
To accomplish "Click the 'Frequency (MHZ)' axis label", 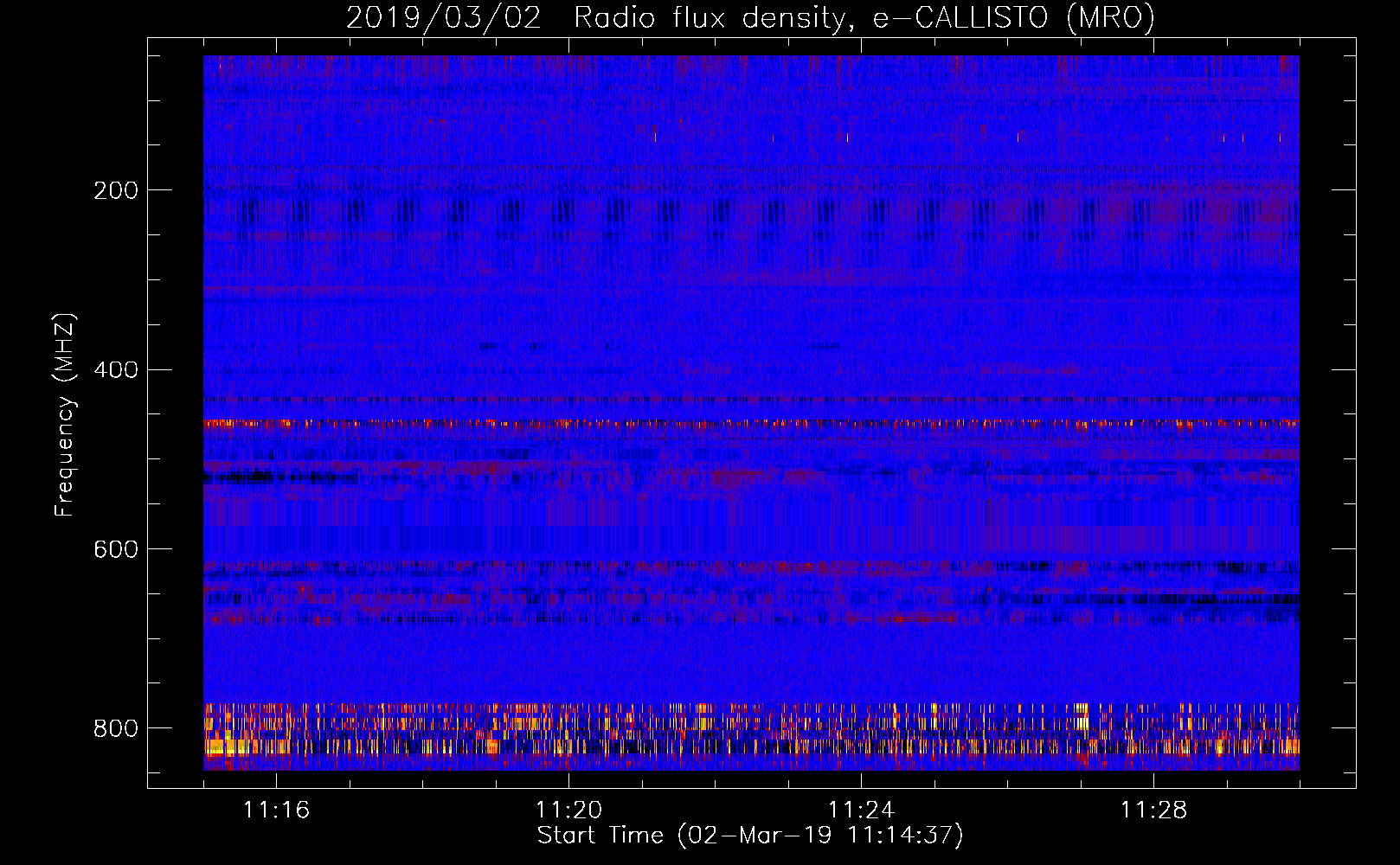I will [64, 414].
